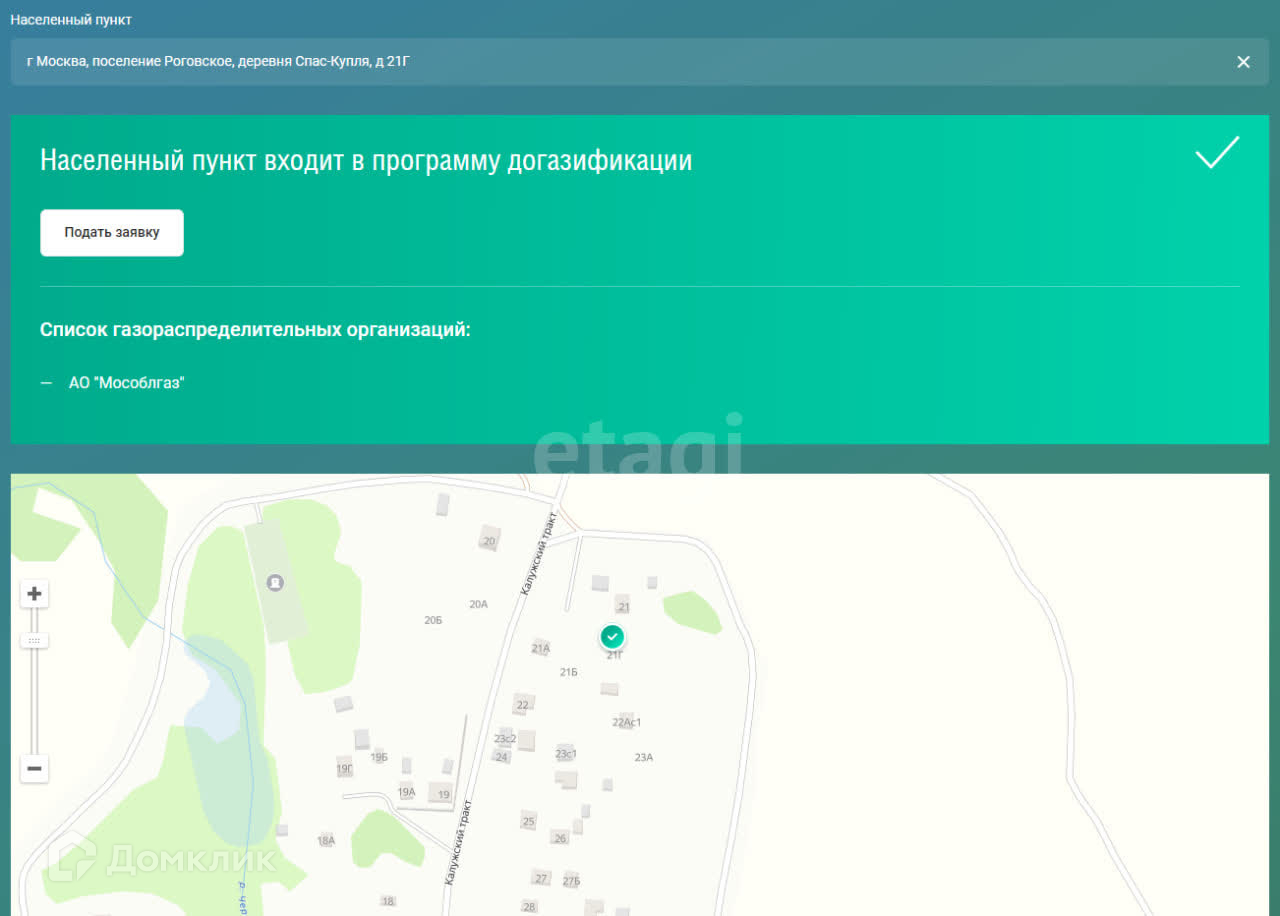This screenshot has width=1280, height=916.
Task: Click the map zoom slider handle
Action: (x=34, y=640)
